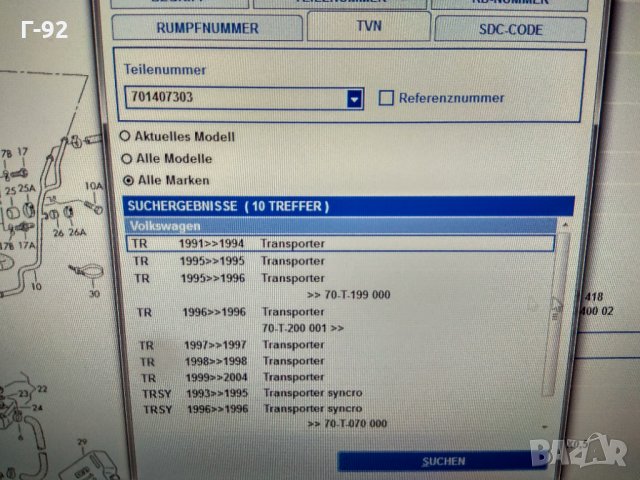The image size is (640, 480).
Task: Click the Volkswagen brand group header
Action: point(340,226)
